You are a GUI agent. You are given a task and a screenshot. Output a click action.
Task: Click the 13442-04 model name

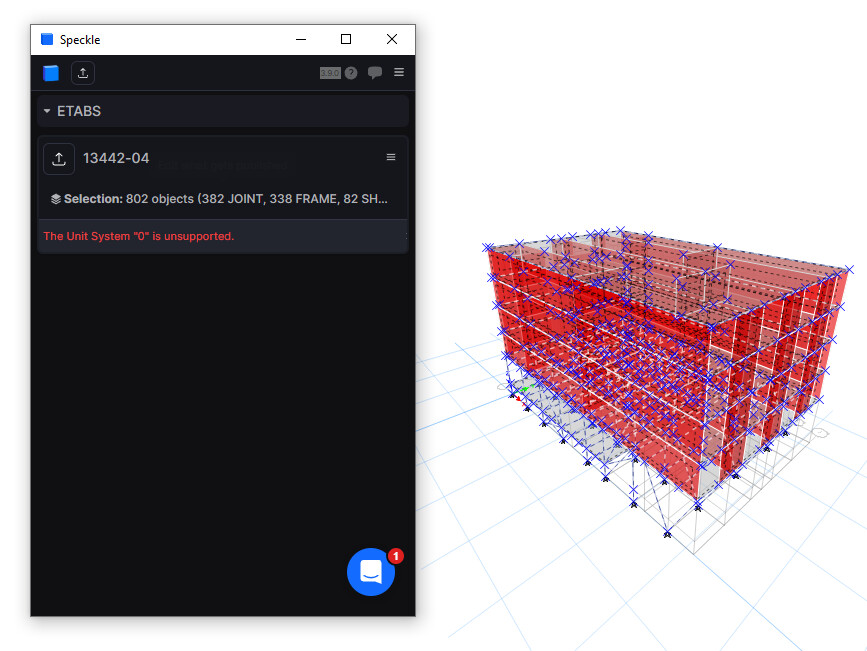tap(116, 158)
